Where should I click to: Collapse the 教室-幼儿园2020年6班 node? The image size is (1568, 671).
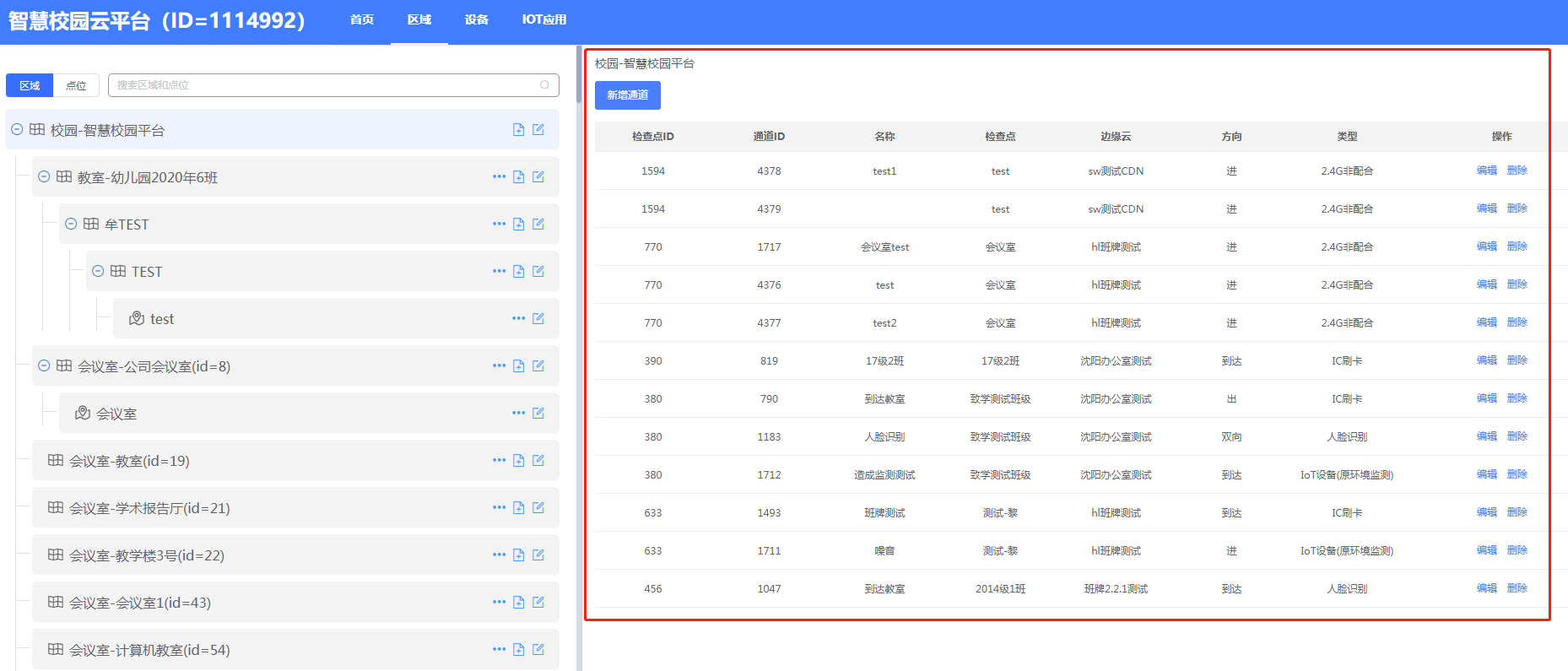point(44,177)
